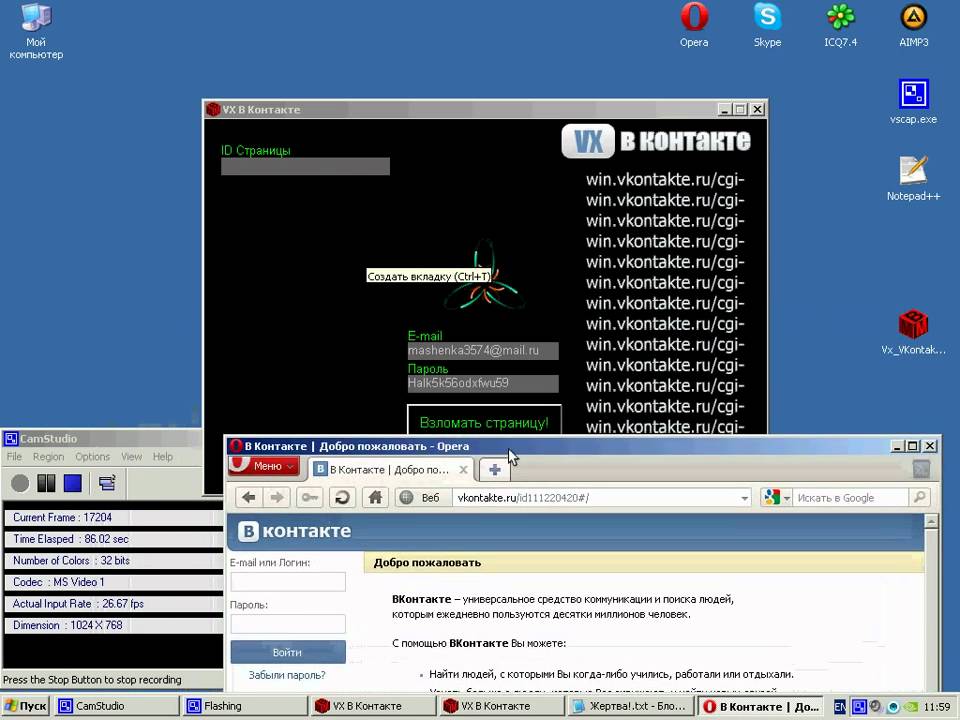Switch to Flashing taskbar button
Viewport: 960px width, 720px height.
(245, 706)
